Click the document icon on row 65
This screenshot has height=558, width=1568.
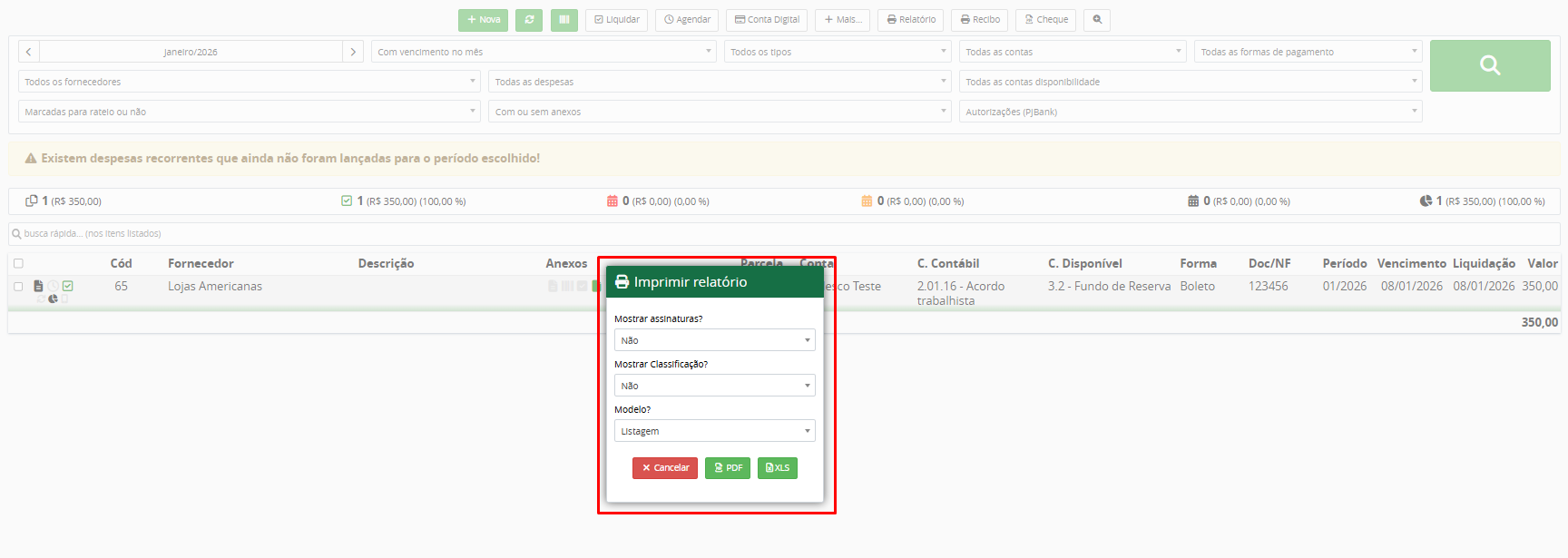click(38, 286)
